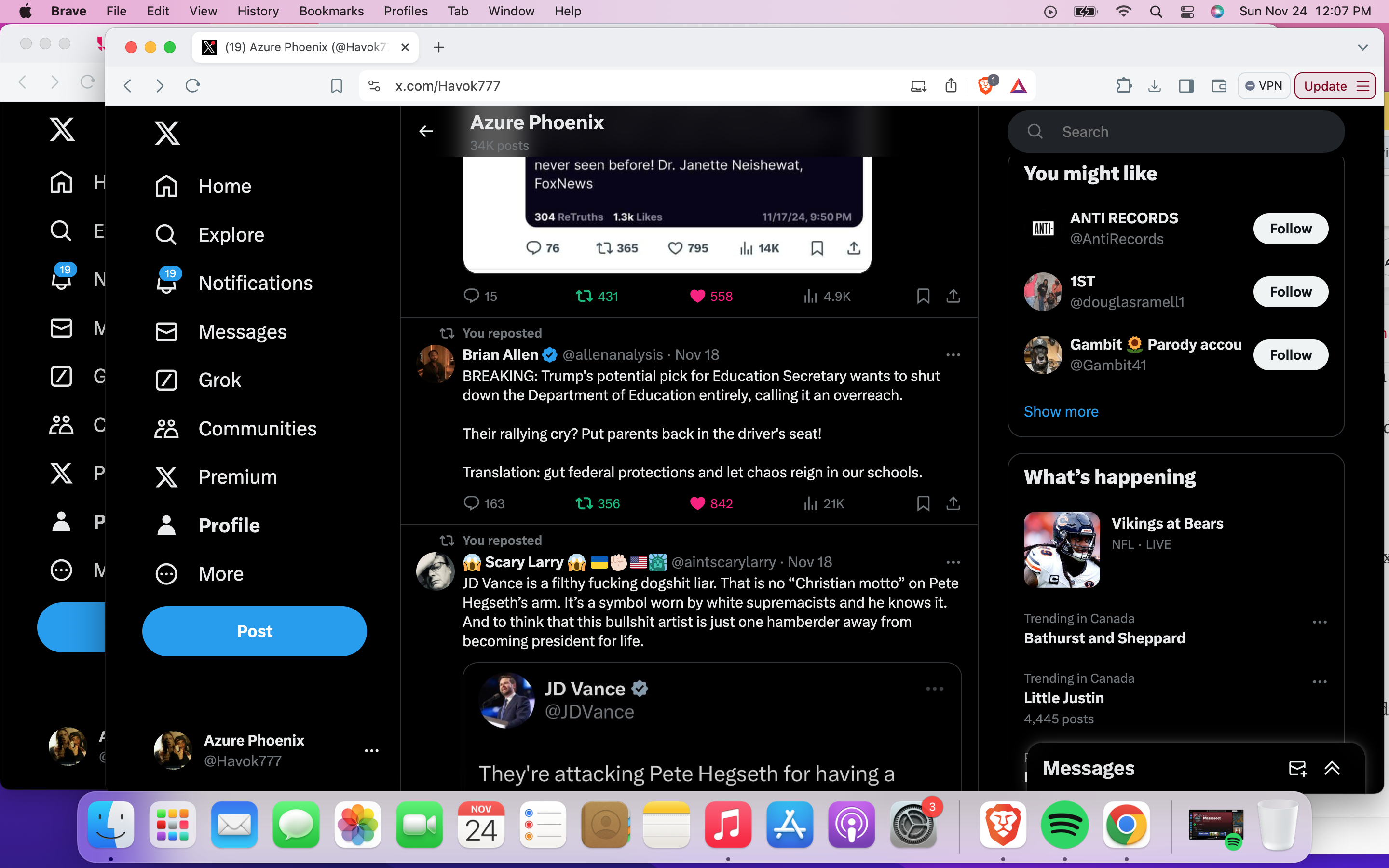Click the Bookmarks menu item

331,11
